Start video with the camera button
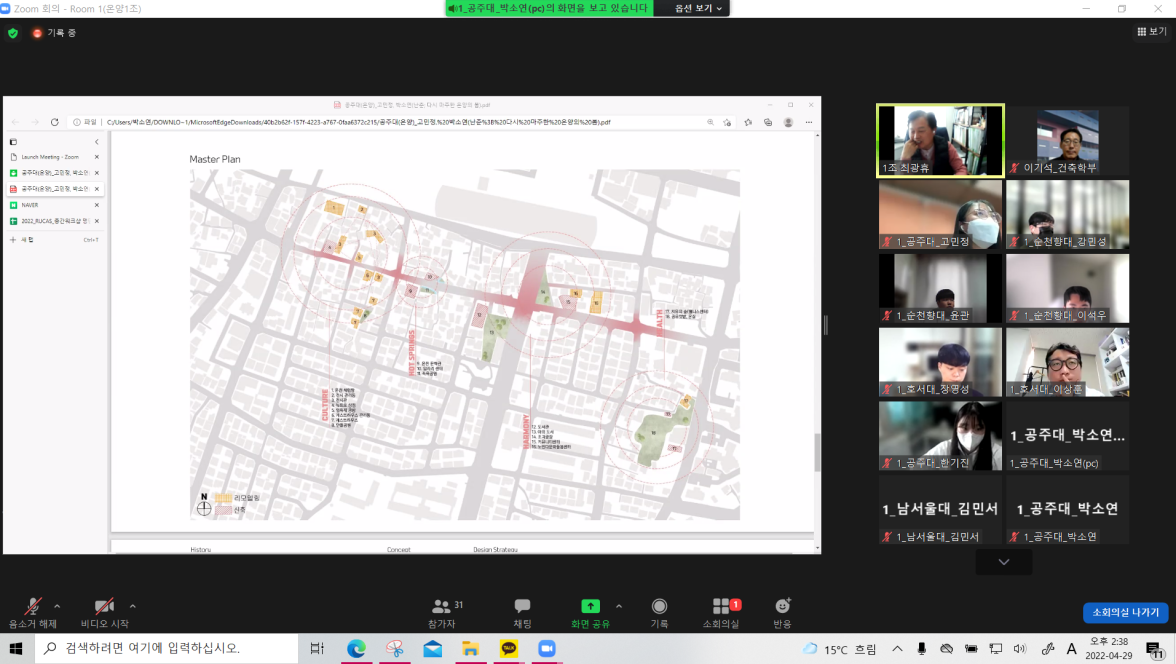Screen dimensions: 1176x664 tap(104, 607)
